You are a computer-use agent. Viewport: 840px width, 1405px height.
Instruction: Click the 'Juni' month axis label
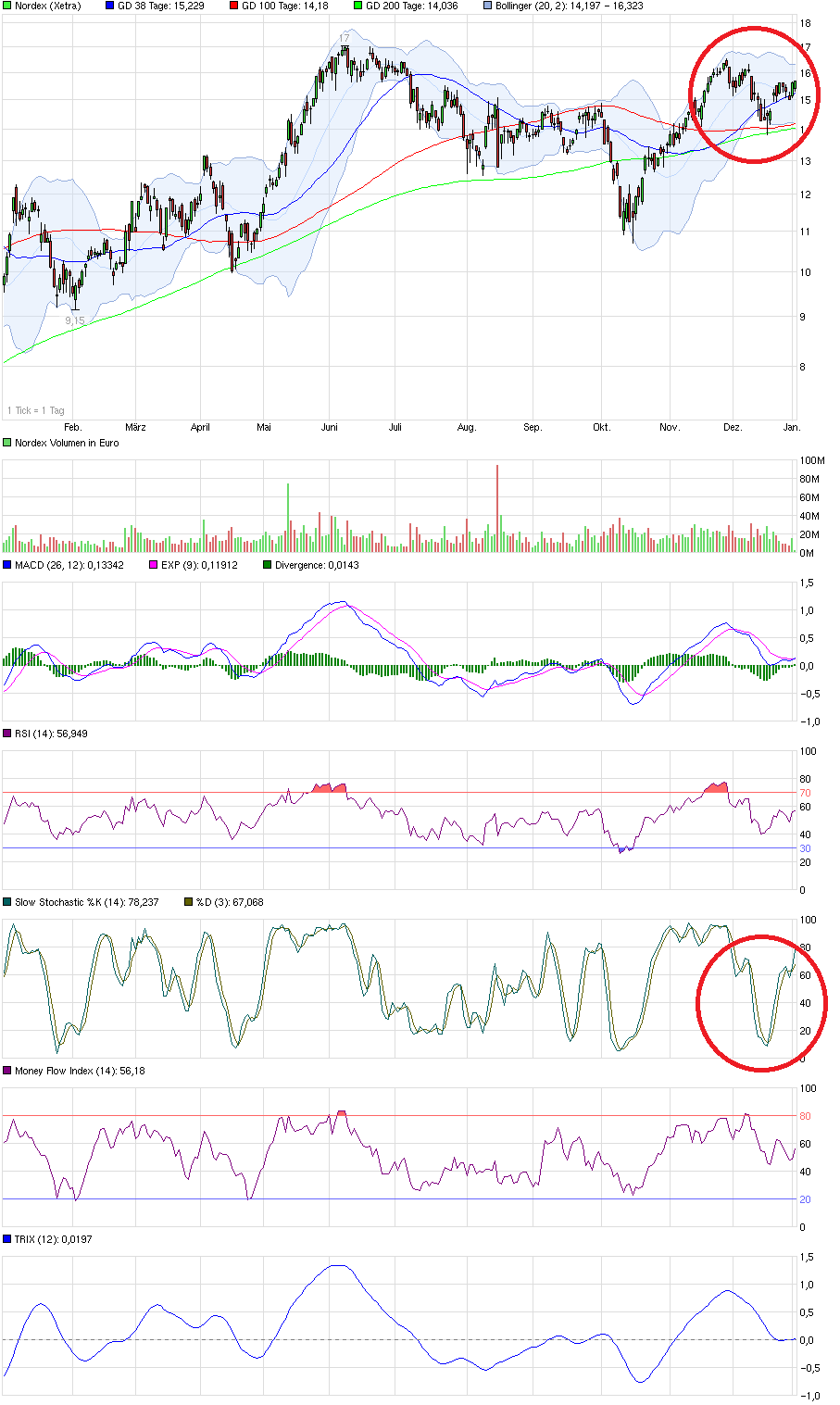(330, 428)
